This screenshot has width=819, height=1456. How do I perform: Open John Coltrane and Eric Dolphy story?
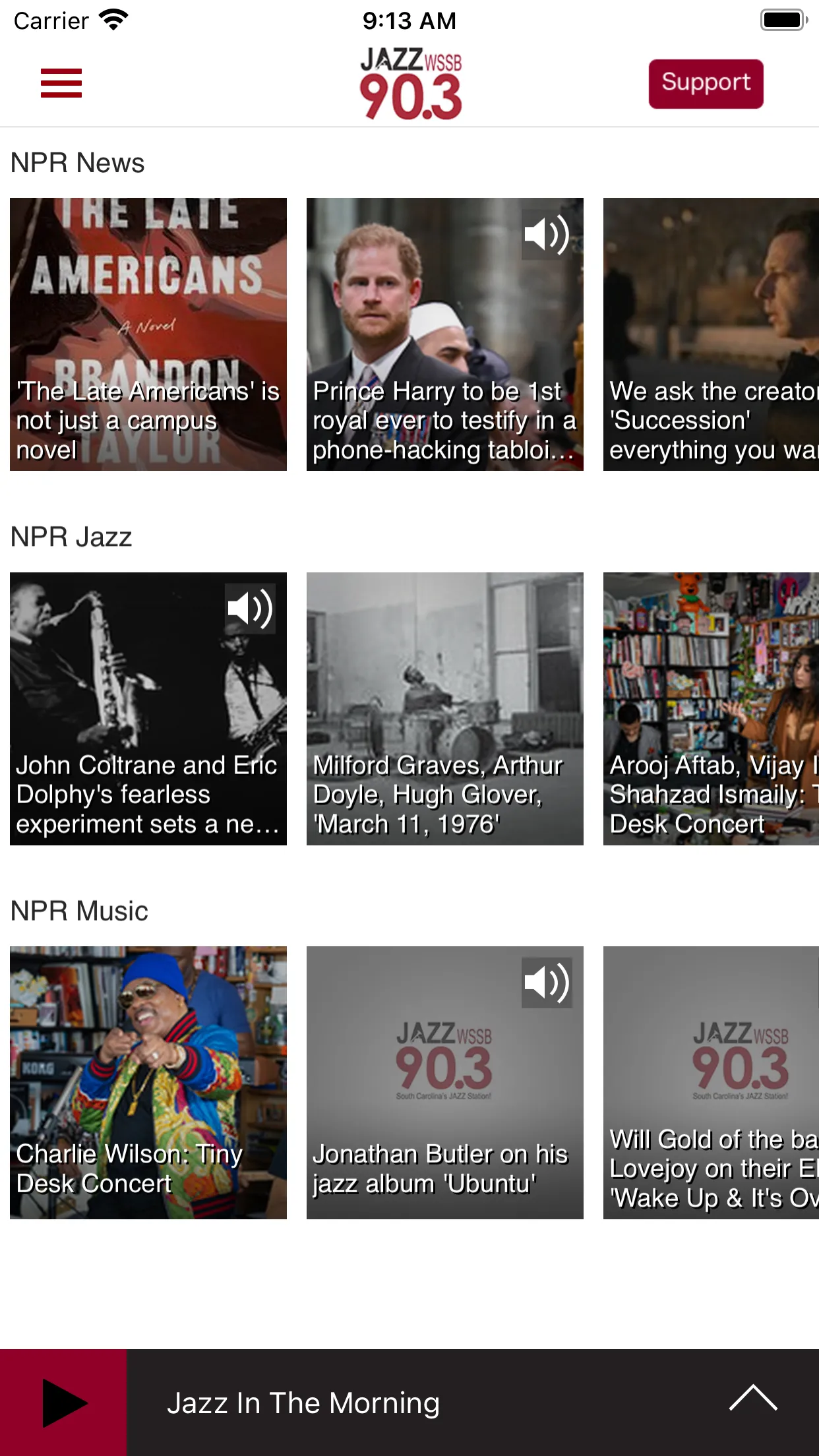point(148,709)
